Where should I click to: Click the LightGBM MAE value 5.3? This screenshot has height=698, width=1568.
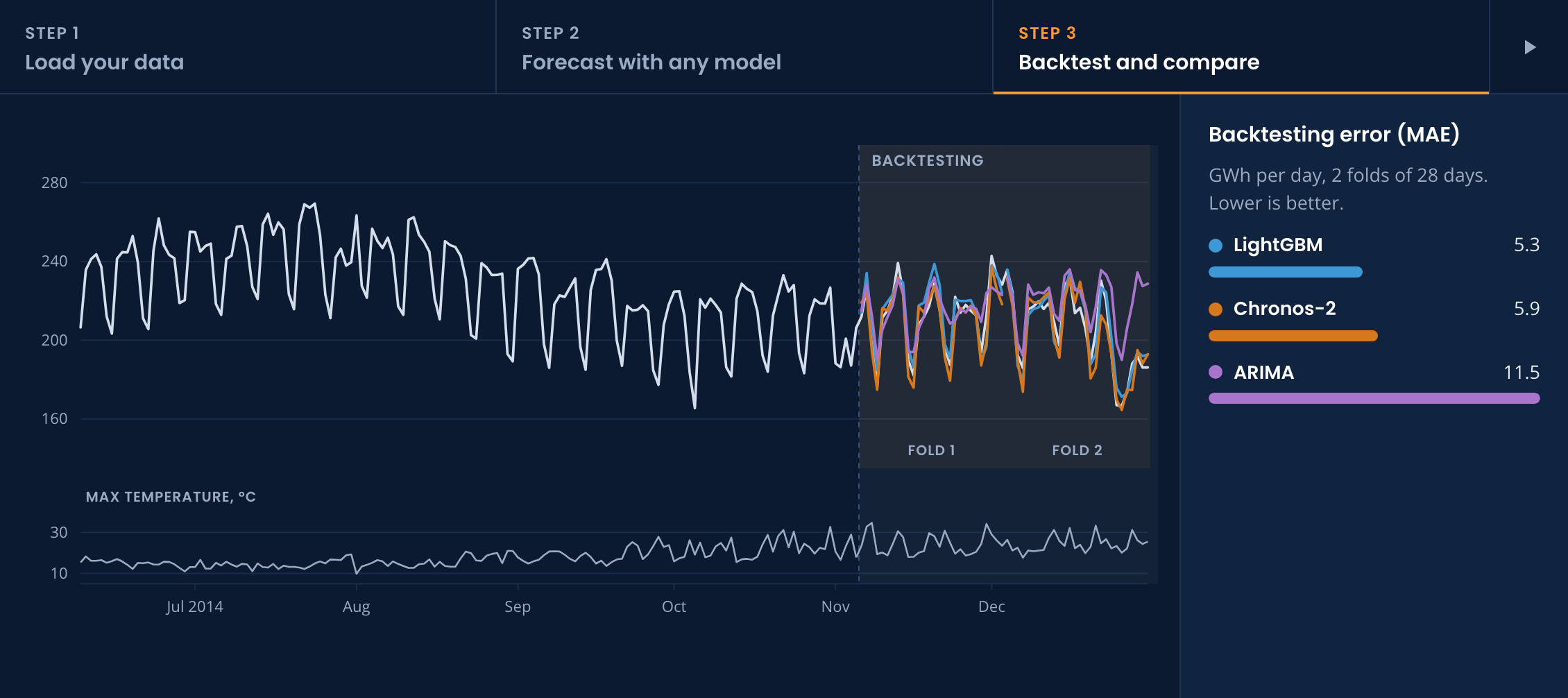1526,245
